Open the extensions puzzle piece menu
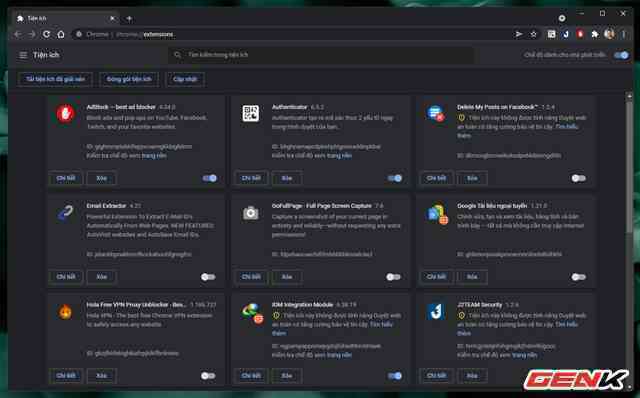The width and height of the screenshot is (640, 398). coord(595,34)
